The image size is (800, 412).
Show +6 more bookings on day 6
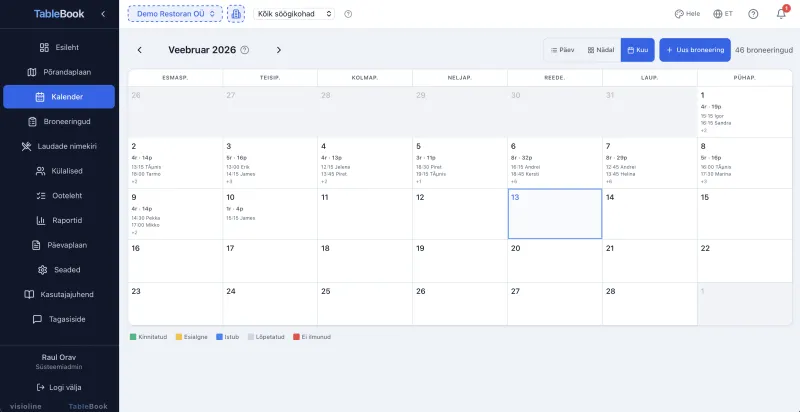[514, 182]
